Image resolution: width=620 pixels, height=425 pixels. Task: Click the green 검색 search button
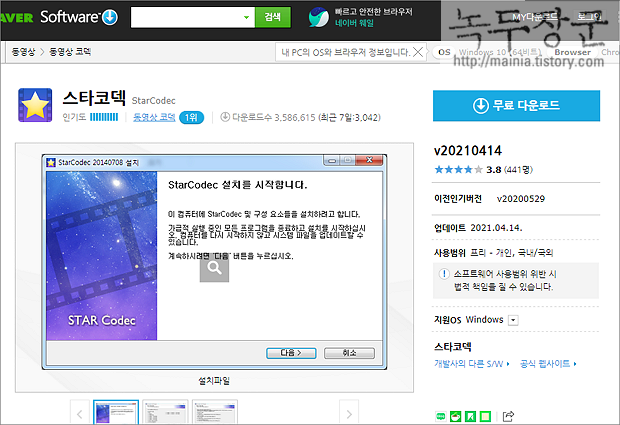[273, 17]
